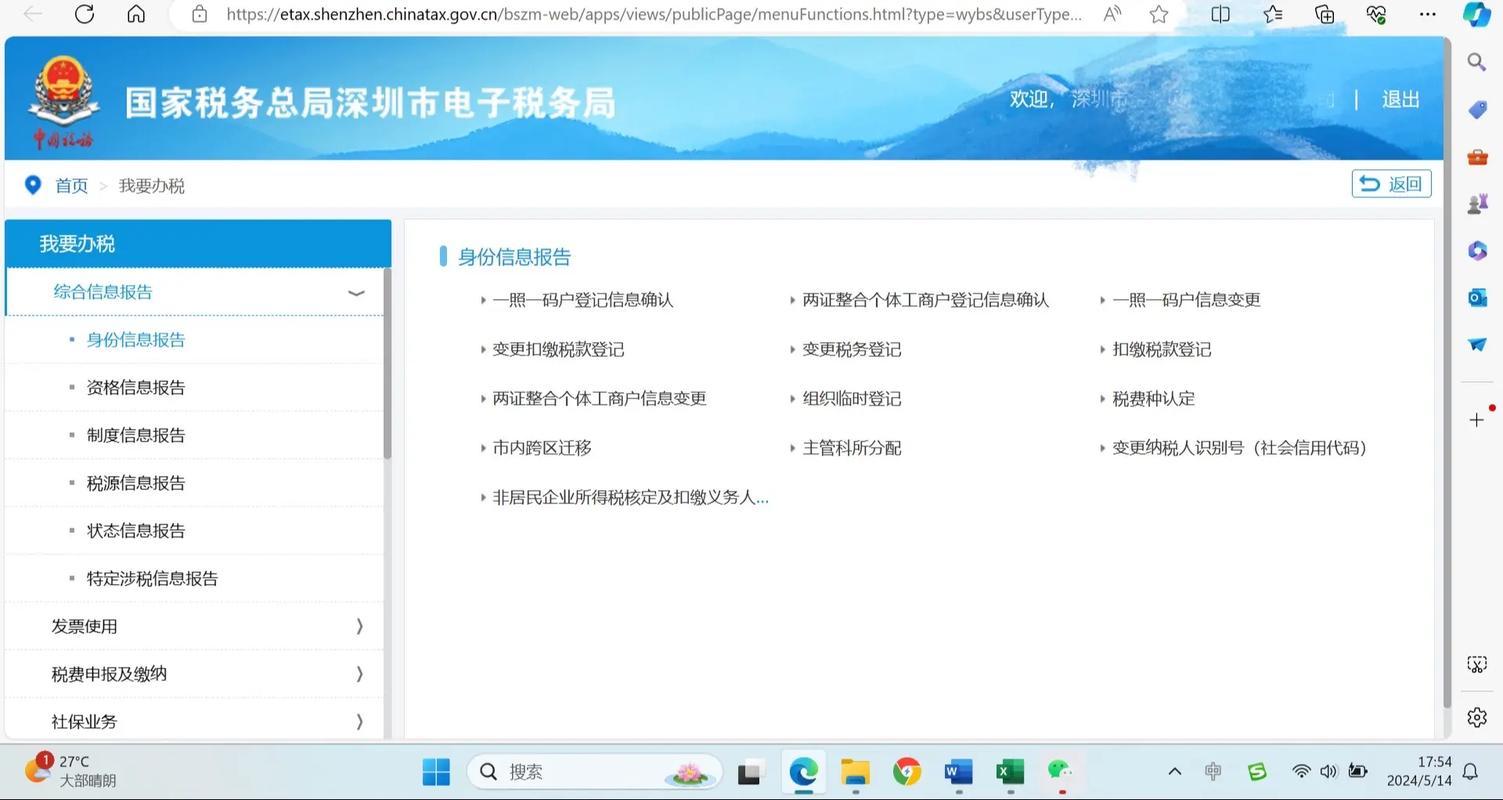Open Windows Start menu
Image resolution: width=1503 pixels, height=800 pixels.
tap(436, 772)
